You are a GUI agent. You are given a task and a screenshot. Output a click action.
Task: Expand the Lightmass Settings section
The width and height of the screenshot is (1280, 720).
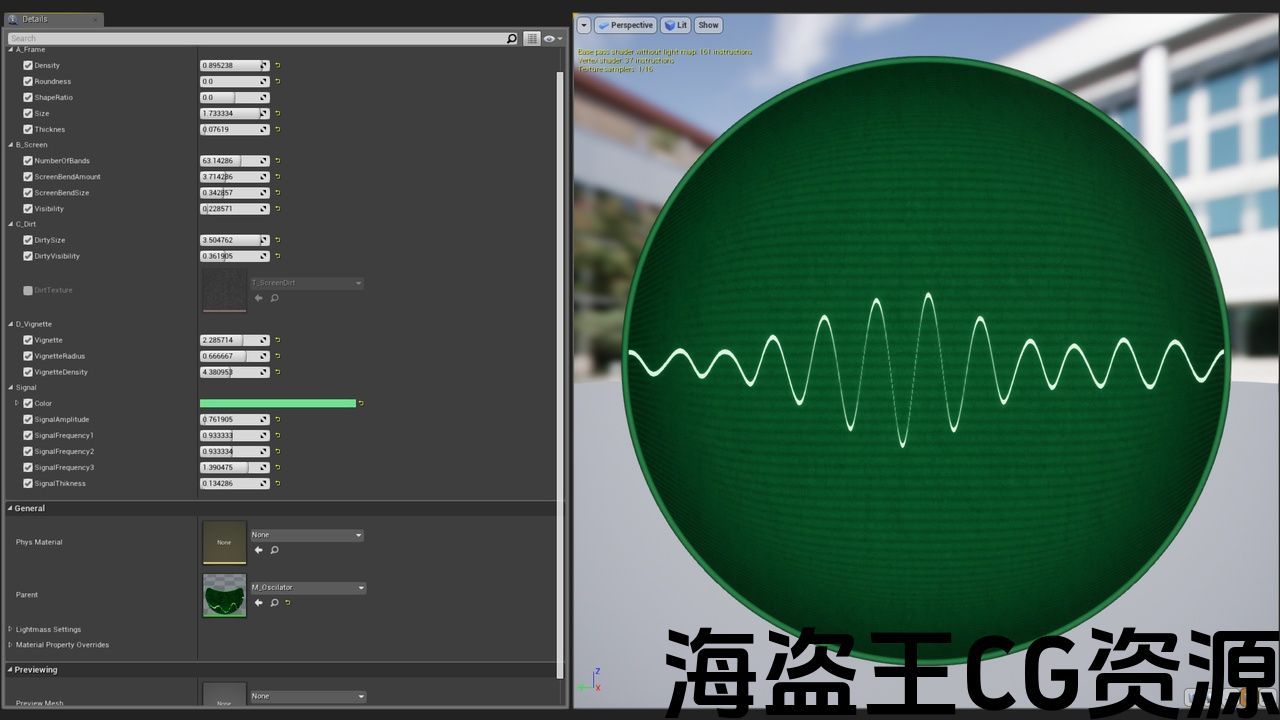pyautogui.click(x=11, y=629)
